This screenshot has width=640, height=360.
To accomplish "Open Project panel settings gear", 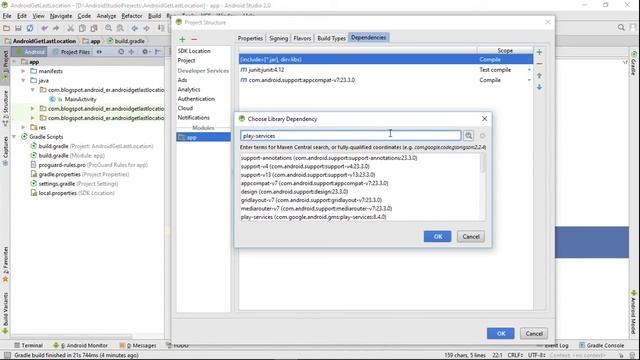I will 145,52.
